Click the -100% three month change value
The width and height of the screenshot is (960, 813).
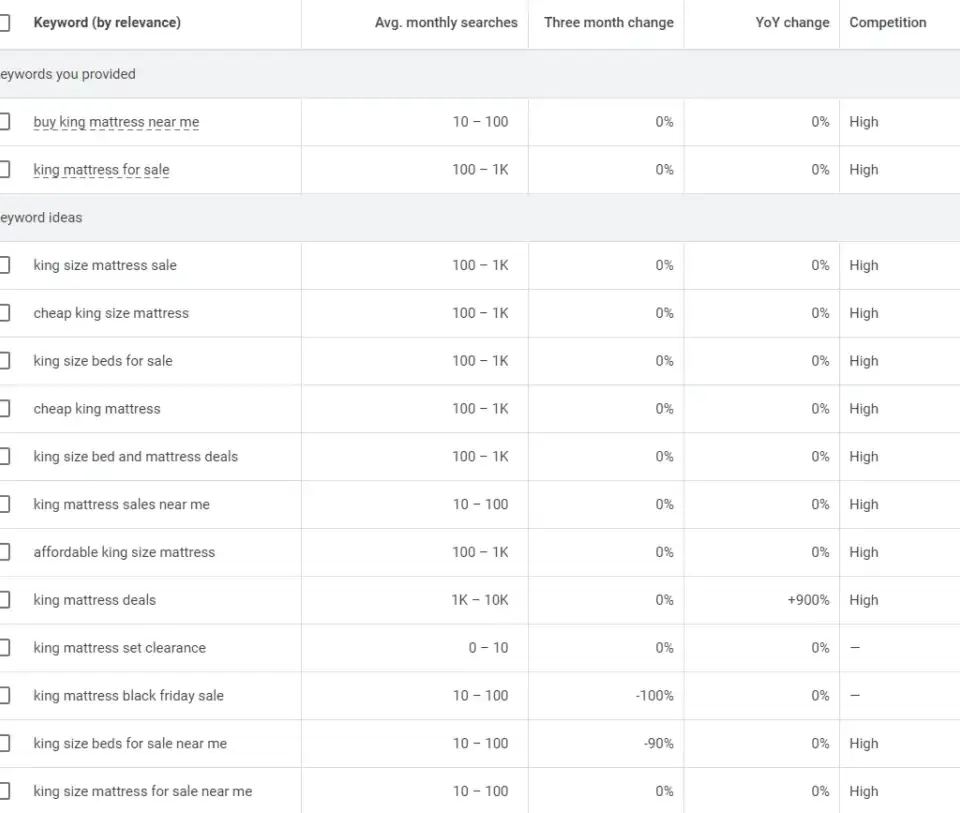tap(654, 695)
